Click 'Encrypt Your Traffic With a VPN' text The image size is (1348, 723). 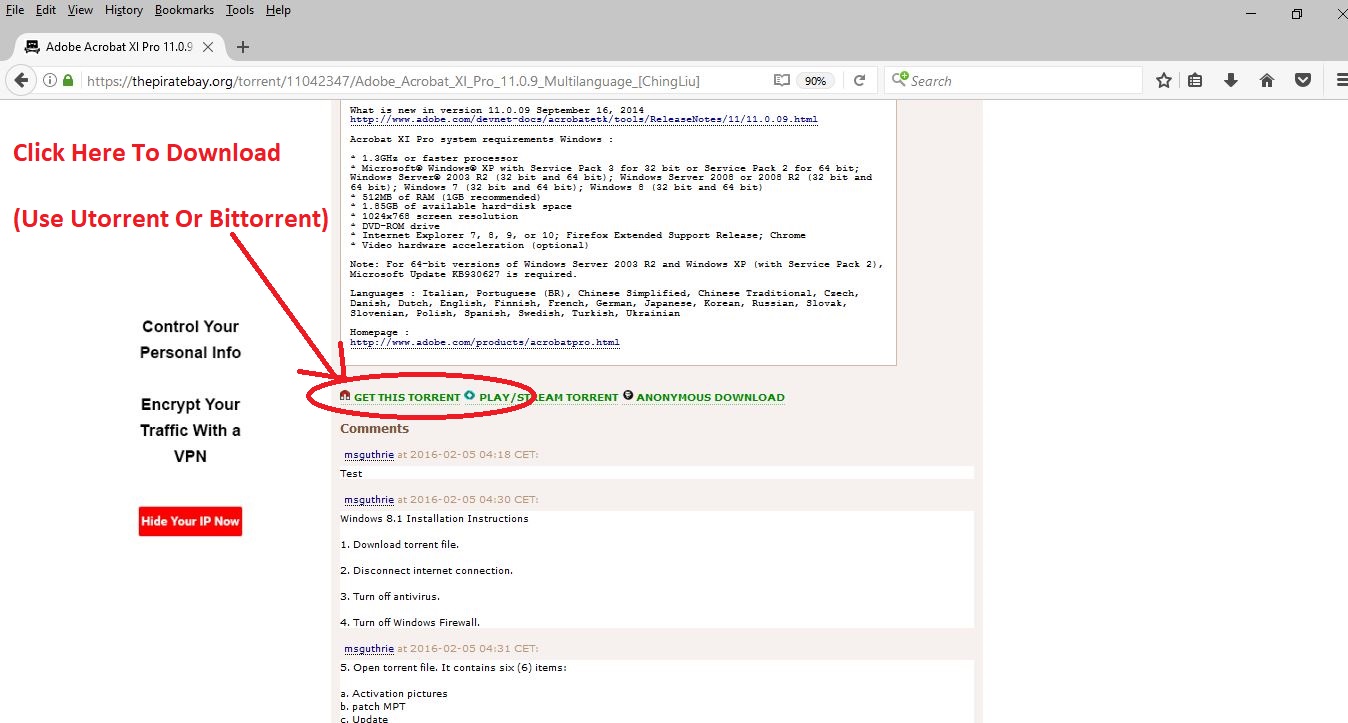tap(190, 430)
